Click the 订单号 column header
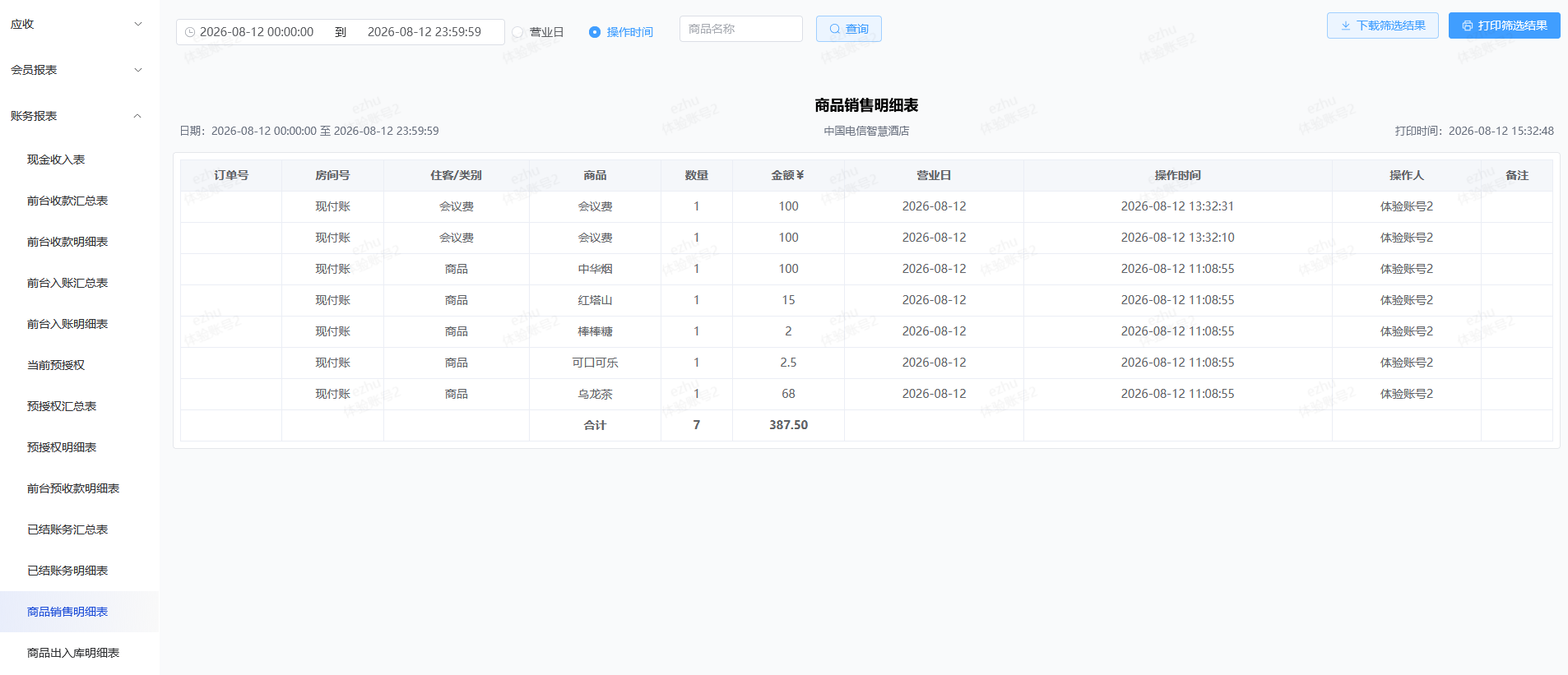This screenshot has width=1568, height=675. 231,175
